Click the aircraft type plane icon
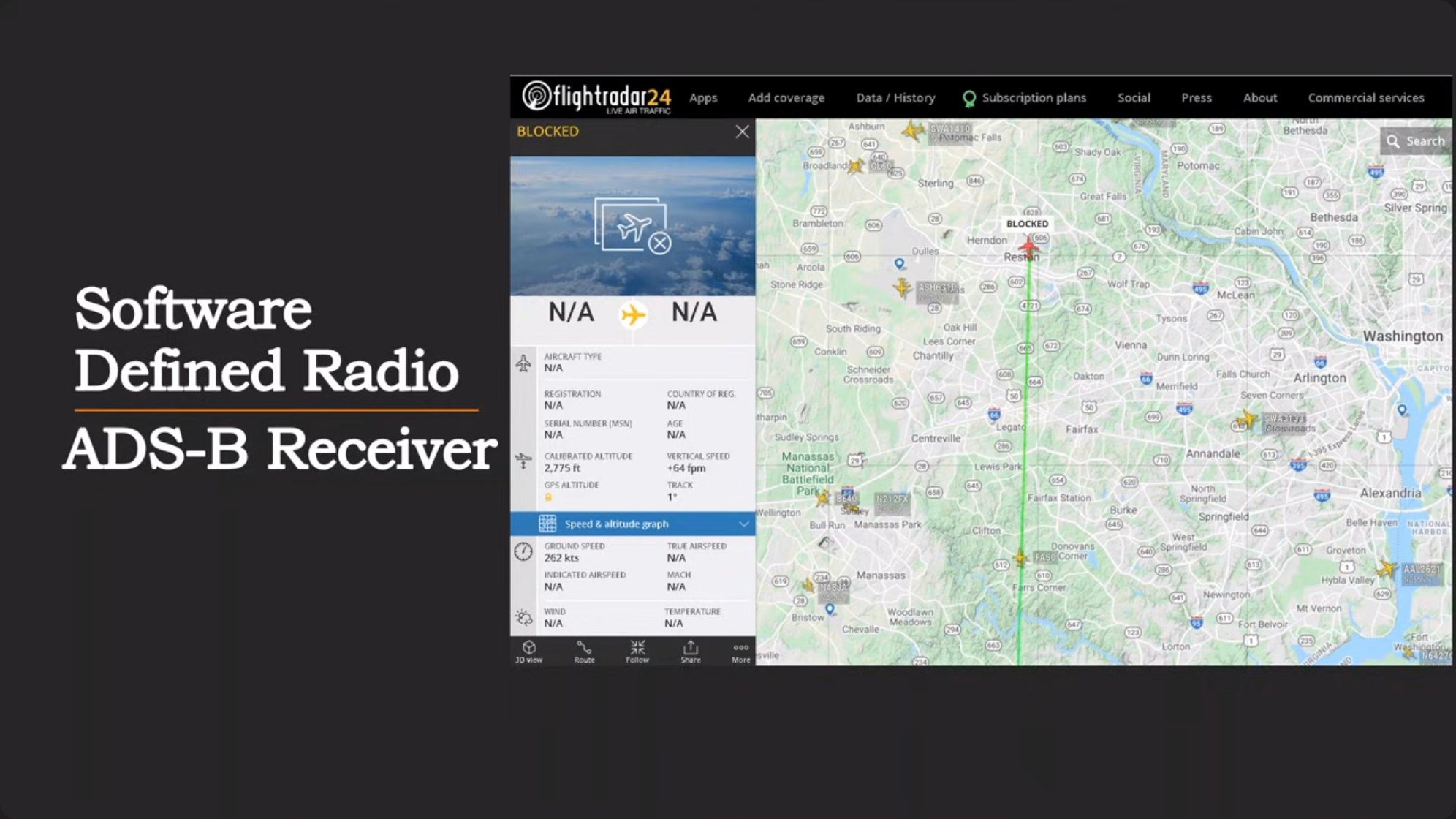The image size is (1456, 819). tap(523, 363)
